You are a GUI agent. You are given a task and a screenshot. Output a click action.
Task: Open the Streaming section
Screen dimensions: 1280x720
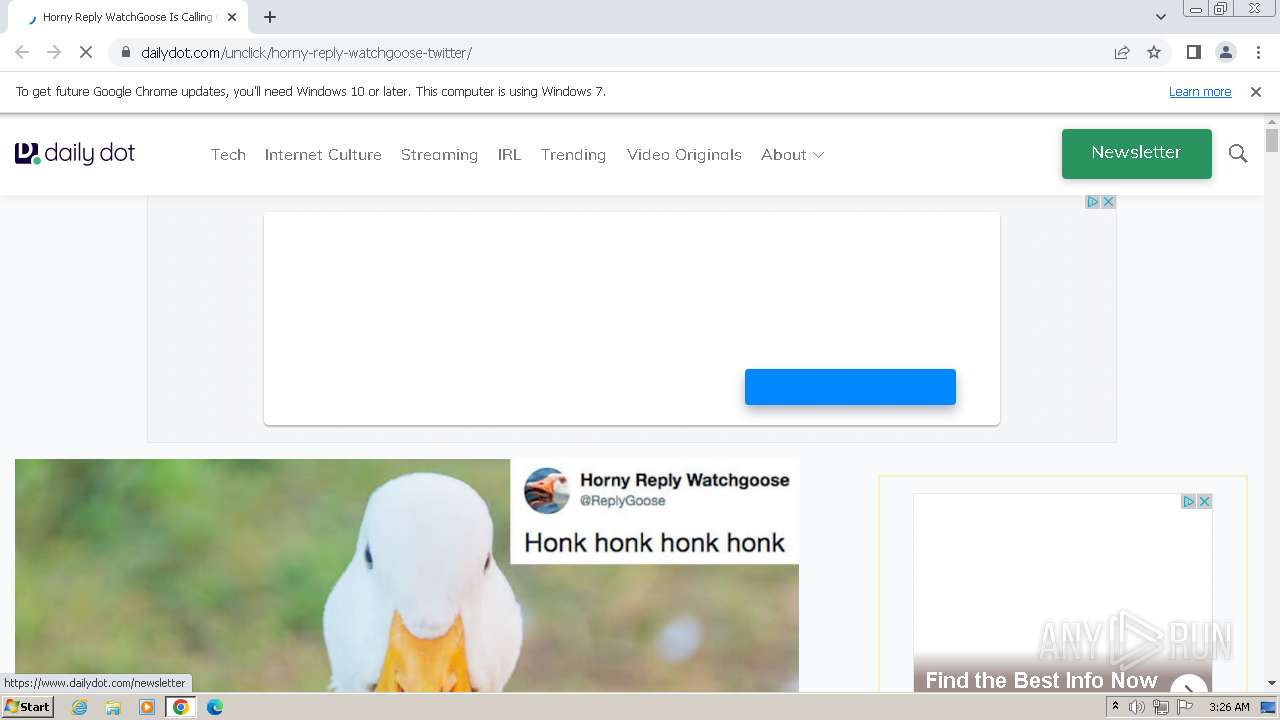(439, 154)
